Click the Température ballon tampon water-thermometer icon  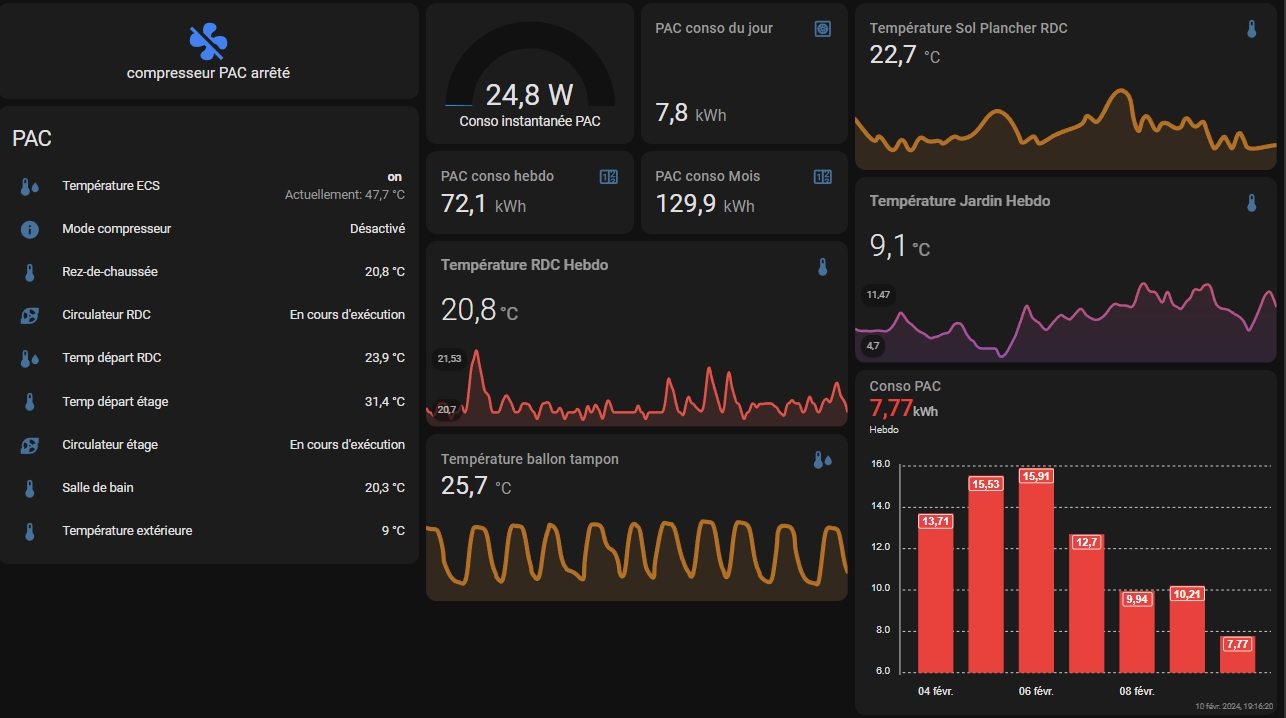click(822, 460)
